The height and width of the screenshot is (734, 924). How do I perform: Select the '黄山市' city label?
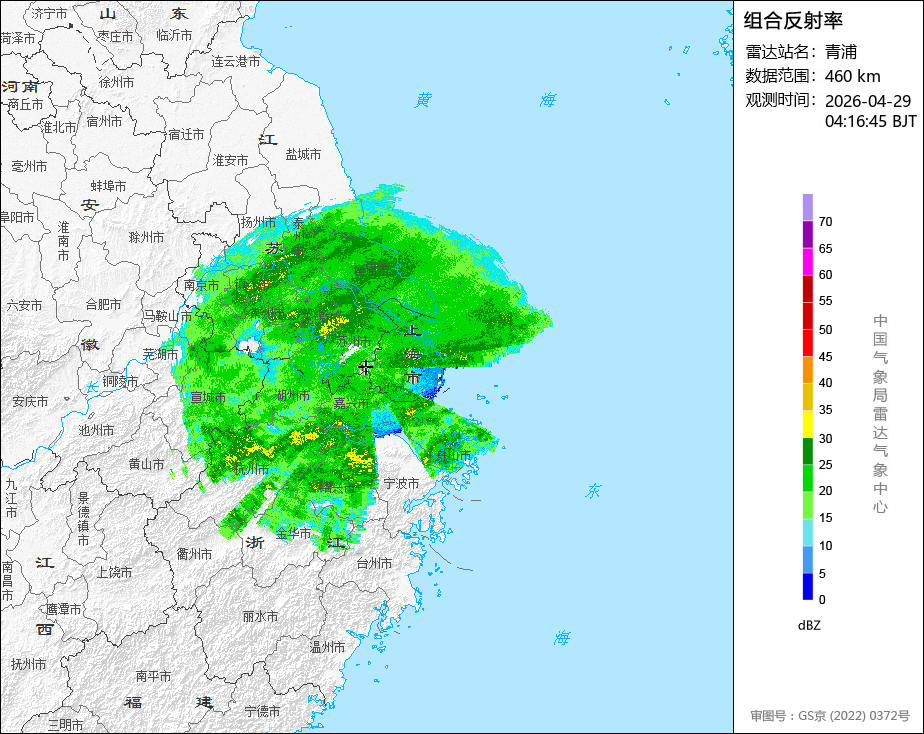146,464
